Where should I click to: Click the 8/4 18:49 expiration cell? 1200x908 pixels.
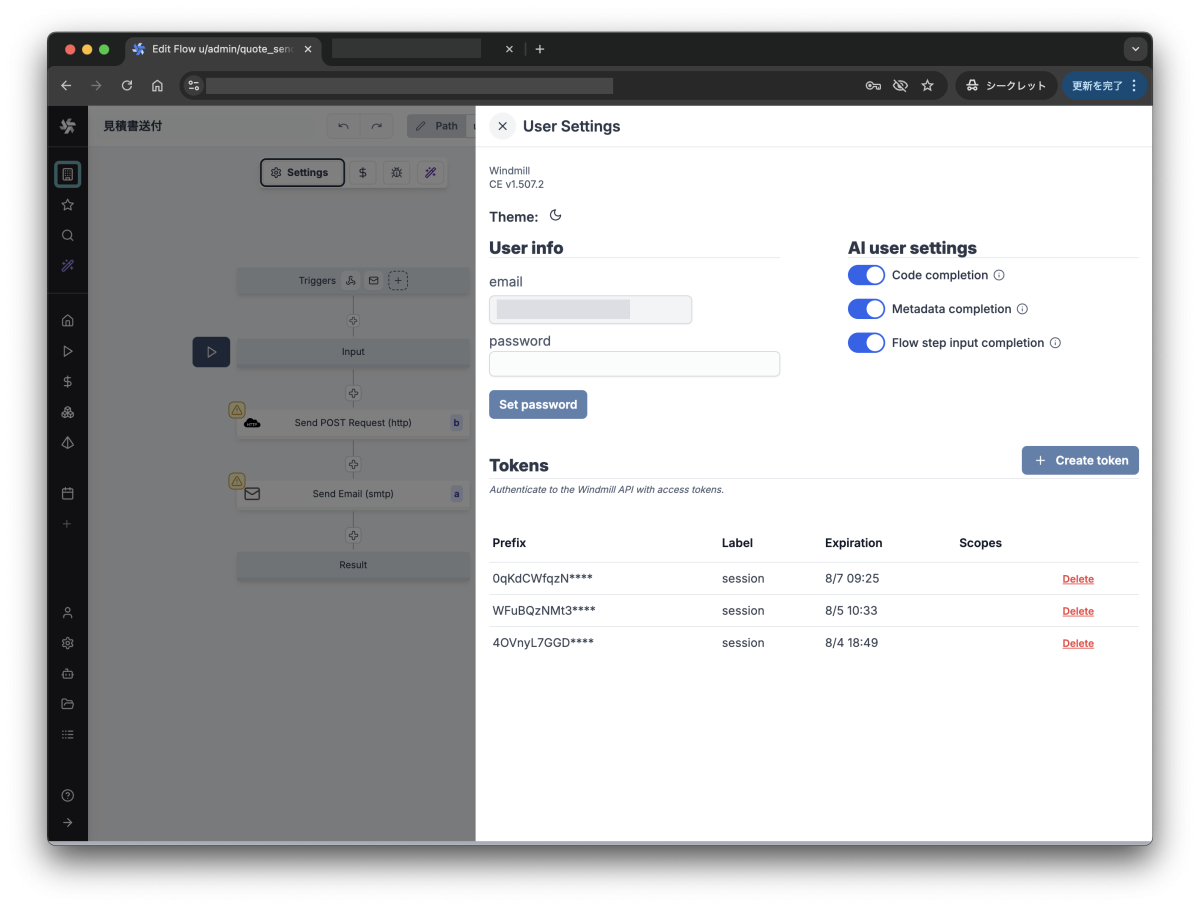pos(851,643)
